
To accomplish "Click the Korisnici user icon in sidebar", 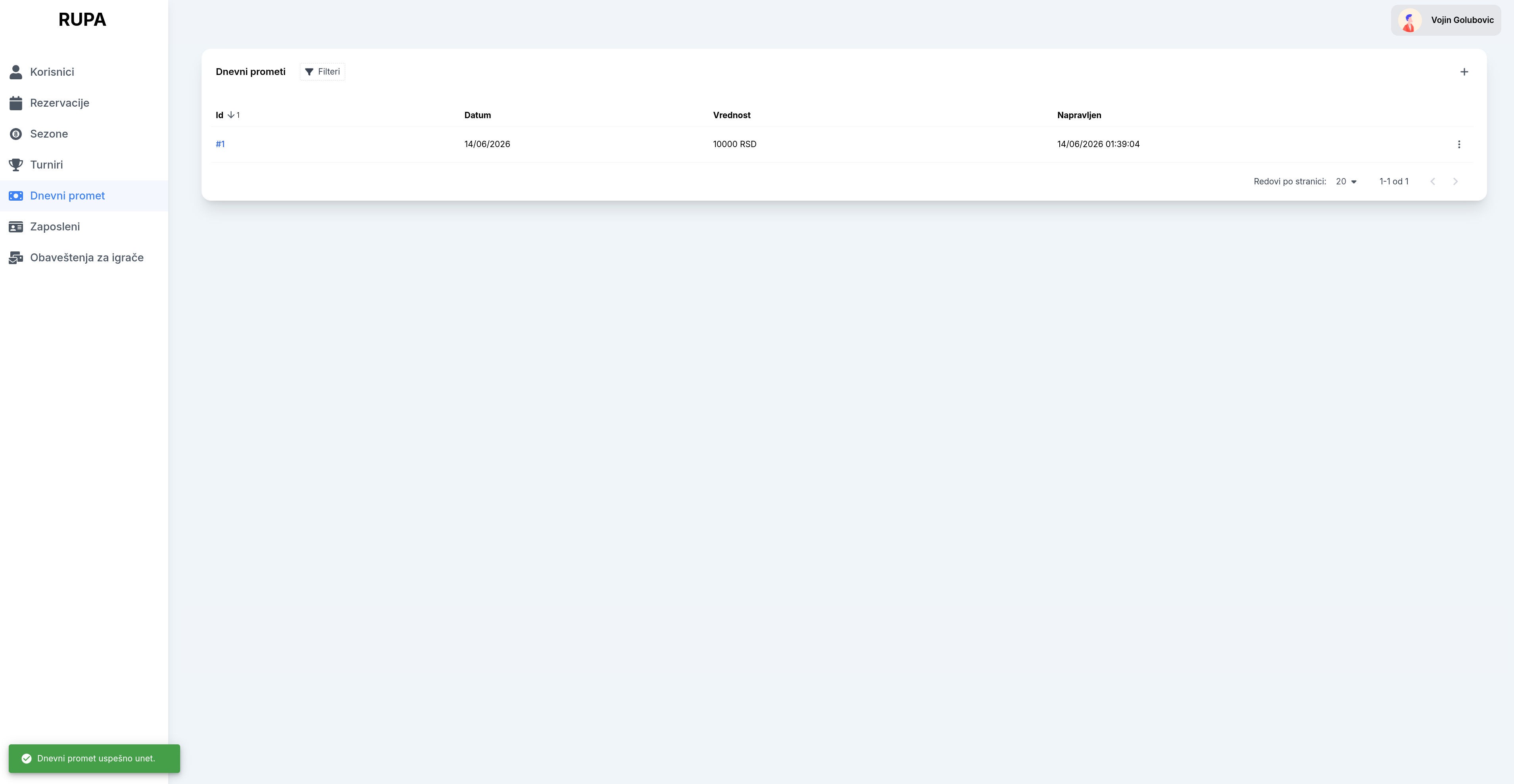I will (16, 72).
